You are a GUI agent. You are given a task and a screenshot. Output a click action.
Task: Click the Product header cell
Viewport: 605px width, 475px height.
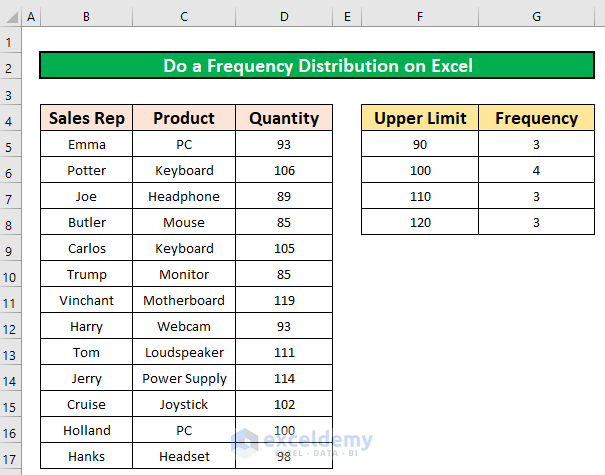click(x=184, y=118)
